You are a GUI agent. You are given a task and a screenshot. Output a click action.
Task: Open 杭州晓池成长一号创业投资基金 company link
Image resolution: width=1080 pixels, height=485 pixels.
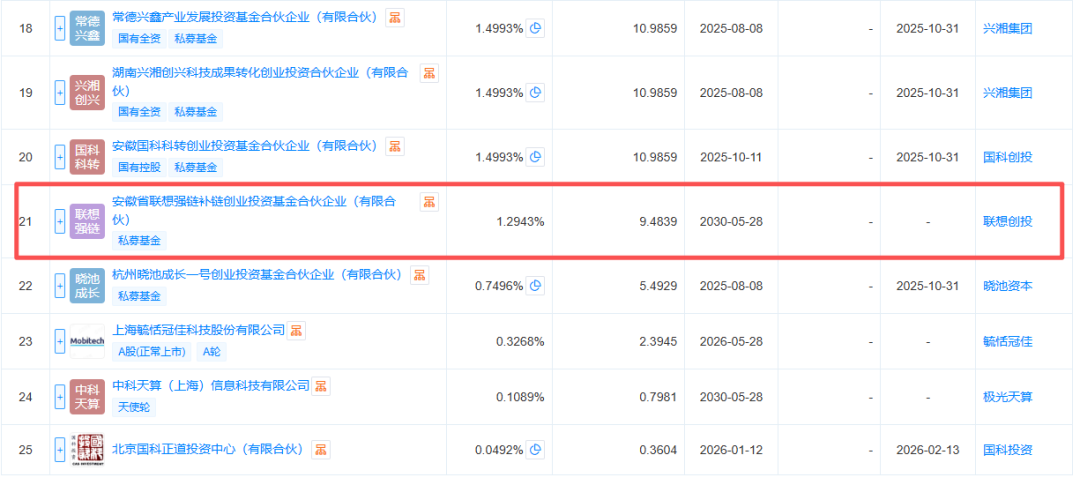257,275
